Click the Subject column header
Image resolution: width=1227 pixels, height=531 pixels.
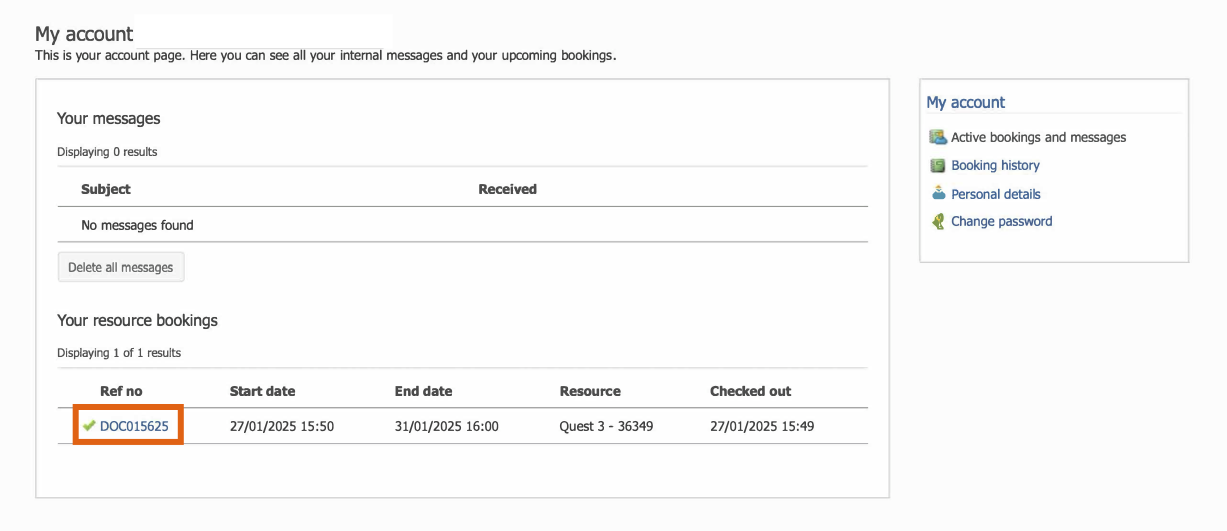106,189
